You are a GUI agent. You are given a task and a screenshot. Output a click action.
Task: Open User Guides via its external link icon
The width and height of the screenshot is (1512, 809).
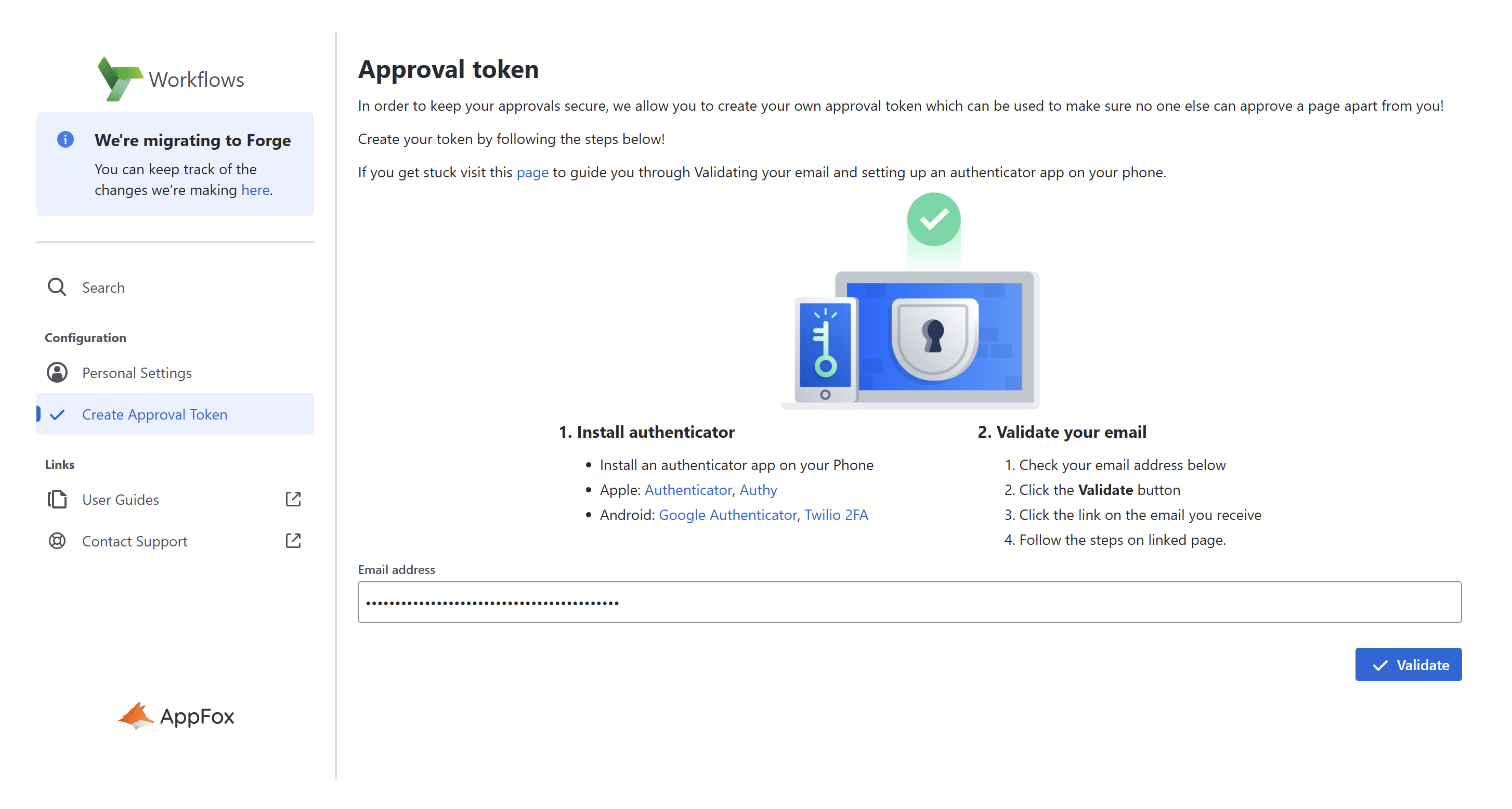[292, 499]
